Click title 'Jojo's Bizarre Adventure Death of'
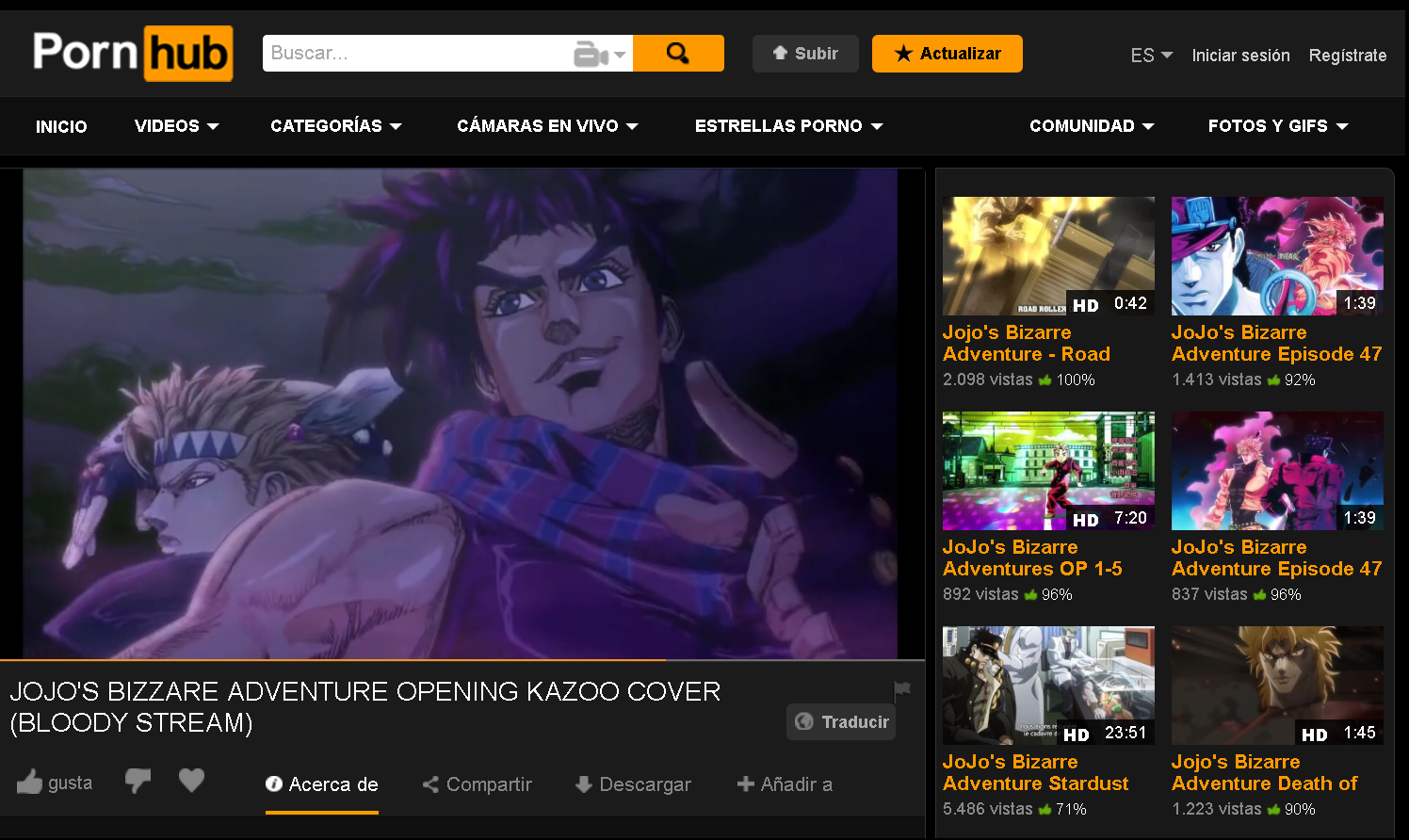 point(1264,773)
